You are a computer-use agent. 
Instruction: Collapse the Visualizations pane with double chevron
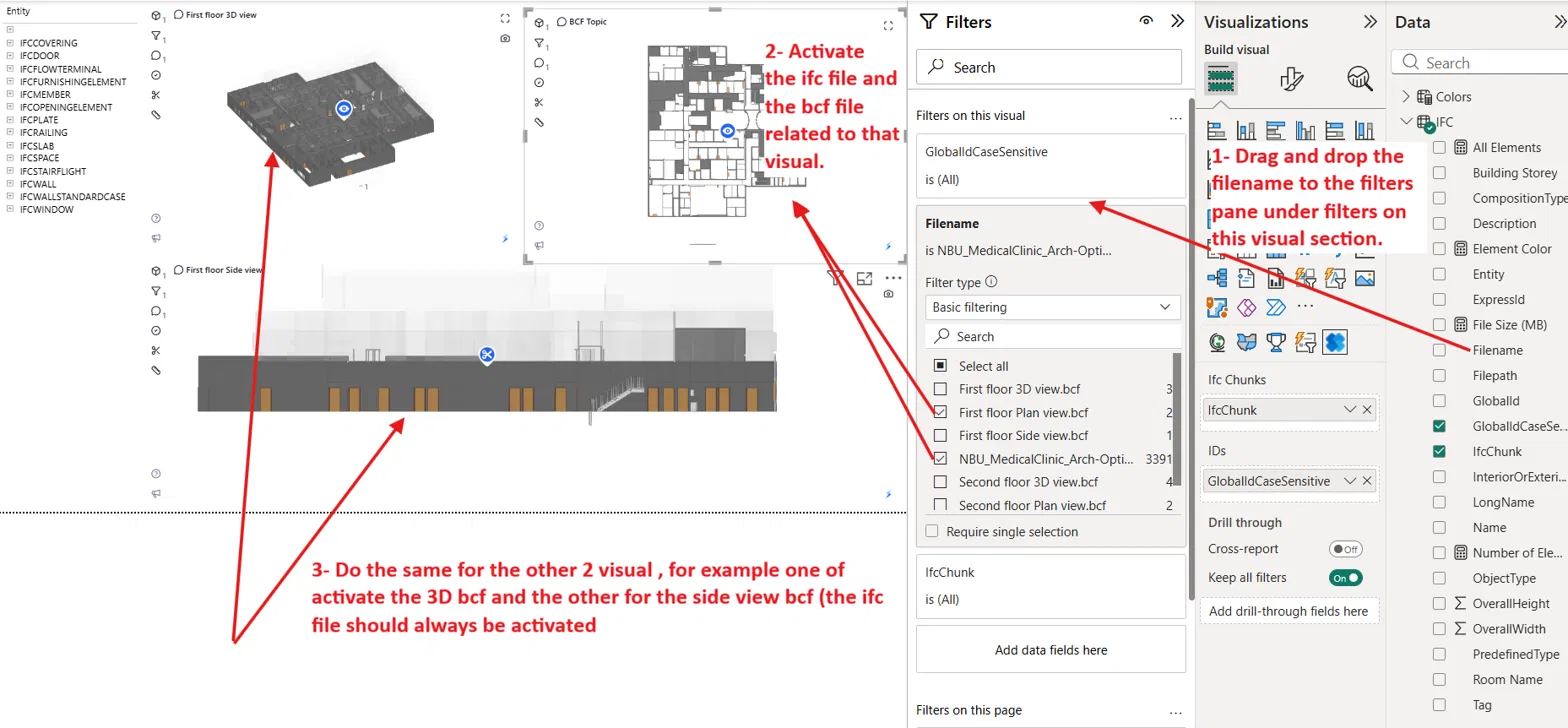[x=1370, y=22]
